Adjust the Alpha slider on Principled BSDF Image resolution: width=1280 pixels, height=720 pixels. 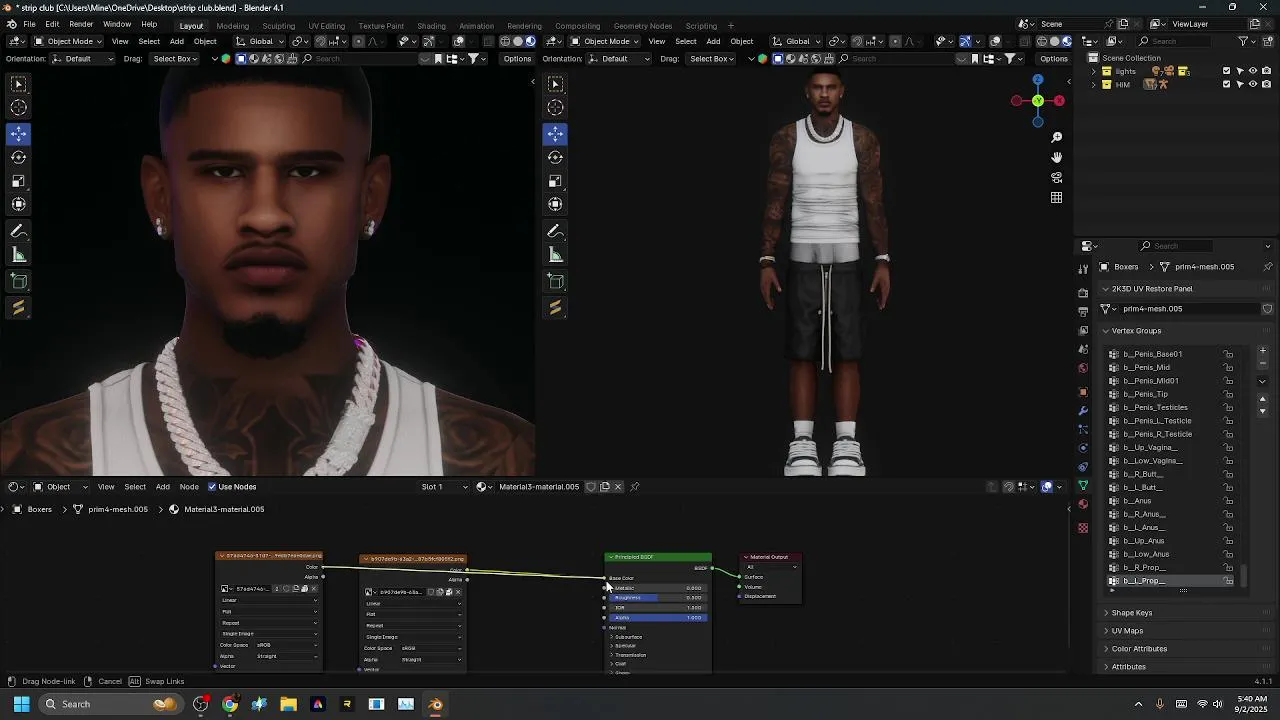[x=658, y=618]
